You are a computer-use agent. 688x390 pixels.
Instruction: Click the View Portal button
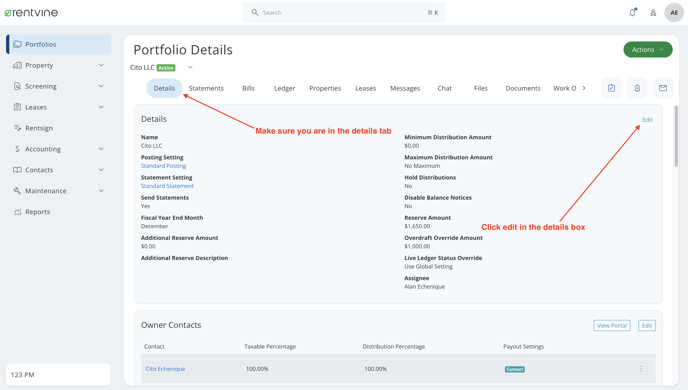coord(612,326)
